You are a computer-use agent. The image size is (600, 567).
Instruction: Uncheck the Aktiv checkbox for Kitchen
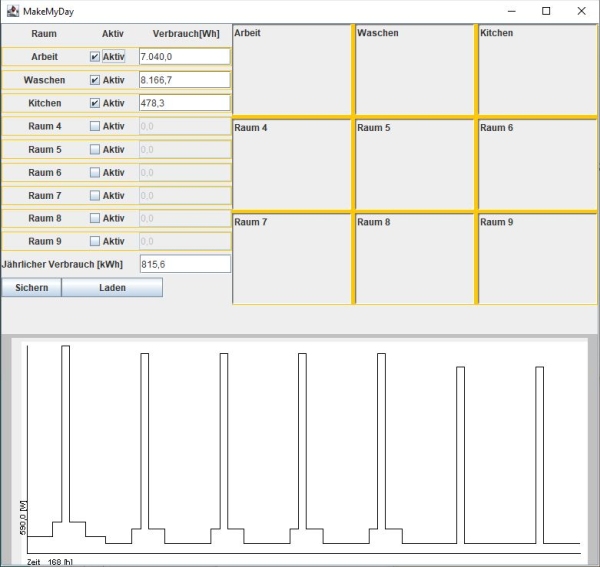[x=95, y=103]
